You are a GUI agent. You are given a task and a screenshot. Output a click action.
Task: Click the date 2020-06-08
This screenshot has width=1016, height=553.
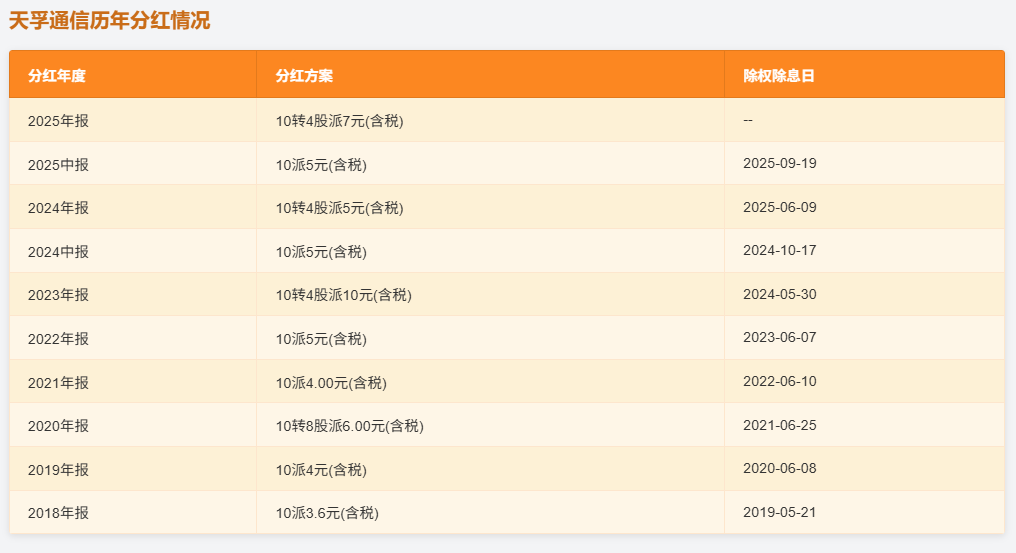pyautogui.click(x=779, y=468)
